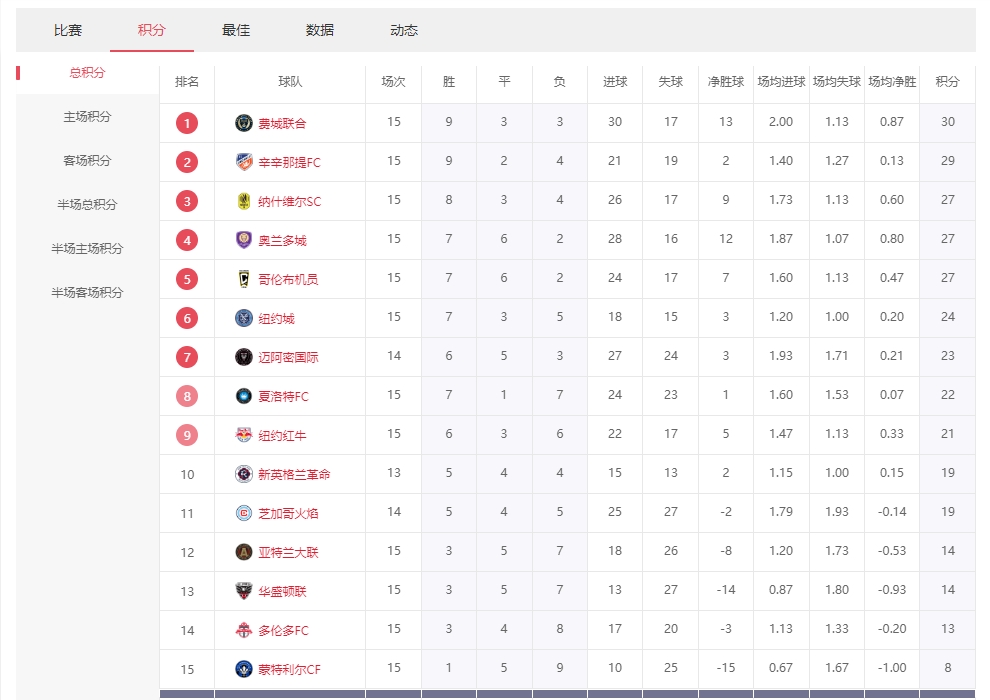Click the 积分 column header
The width and height of the screenshot is (990, 700).
(947, 82)
